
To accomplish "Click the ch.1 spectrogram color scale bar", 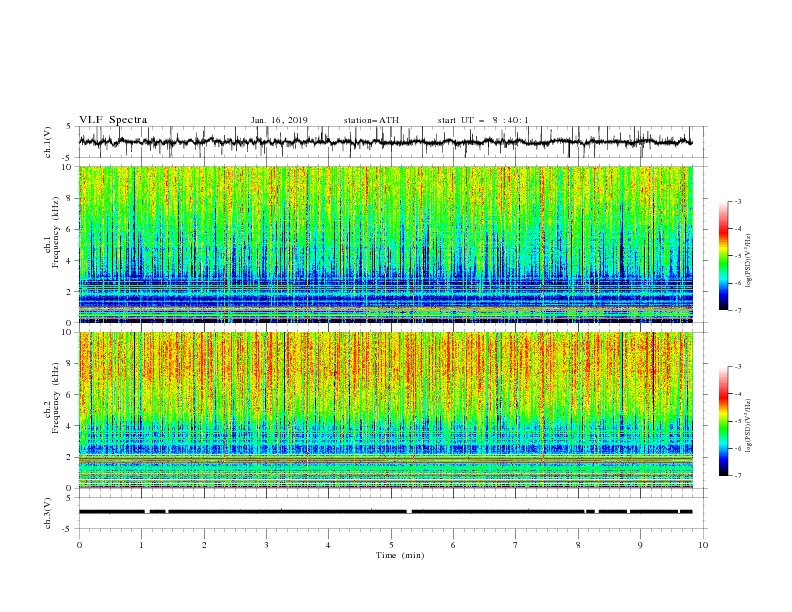I will click(723, 256).
